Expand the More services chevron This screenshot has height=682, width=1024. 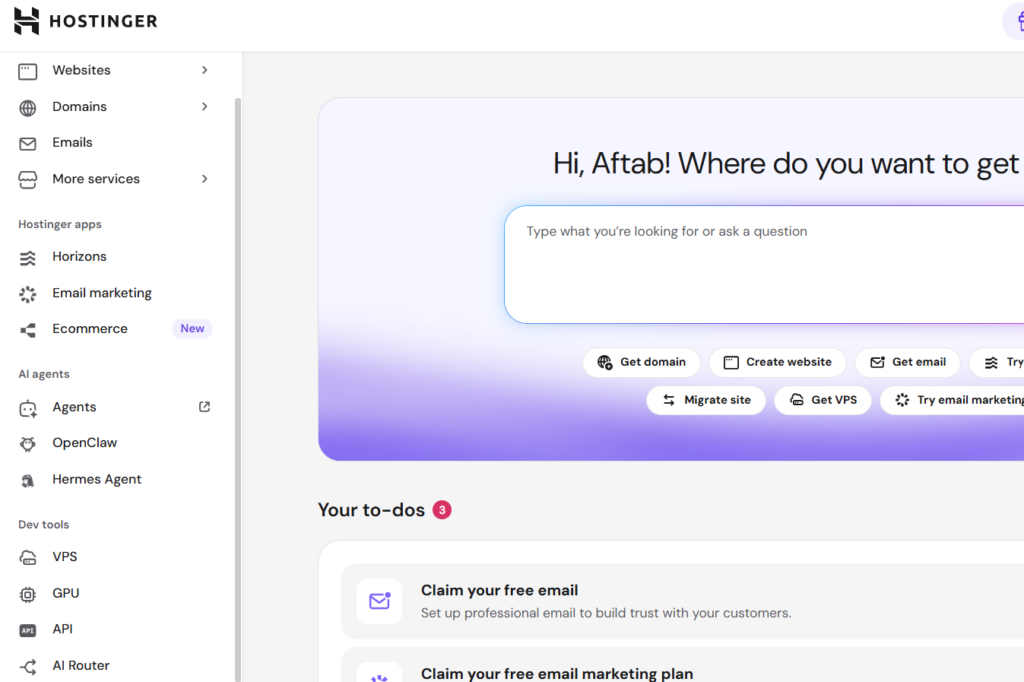(204, 179)
